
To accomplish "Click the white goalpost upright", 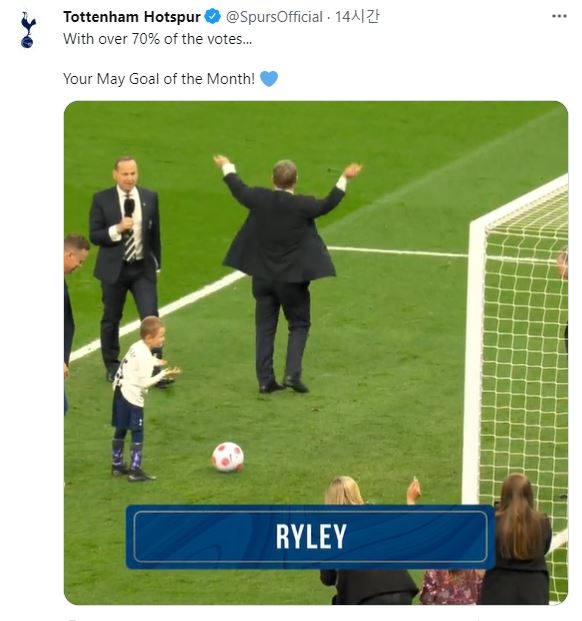I will 474,360.
